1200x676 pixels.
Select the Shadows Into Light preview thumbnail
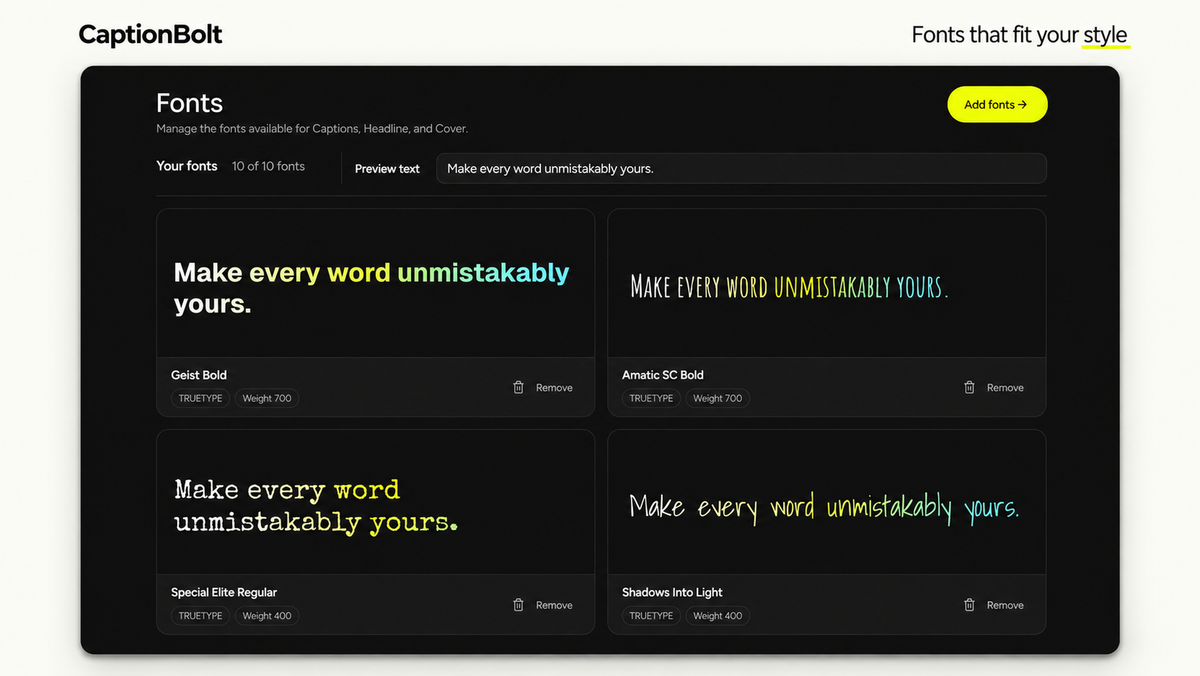[x=827, y=502]
